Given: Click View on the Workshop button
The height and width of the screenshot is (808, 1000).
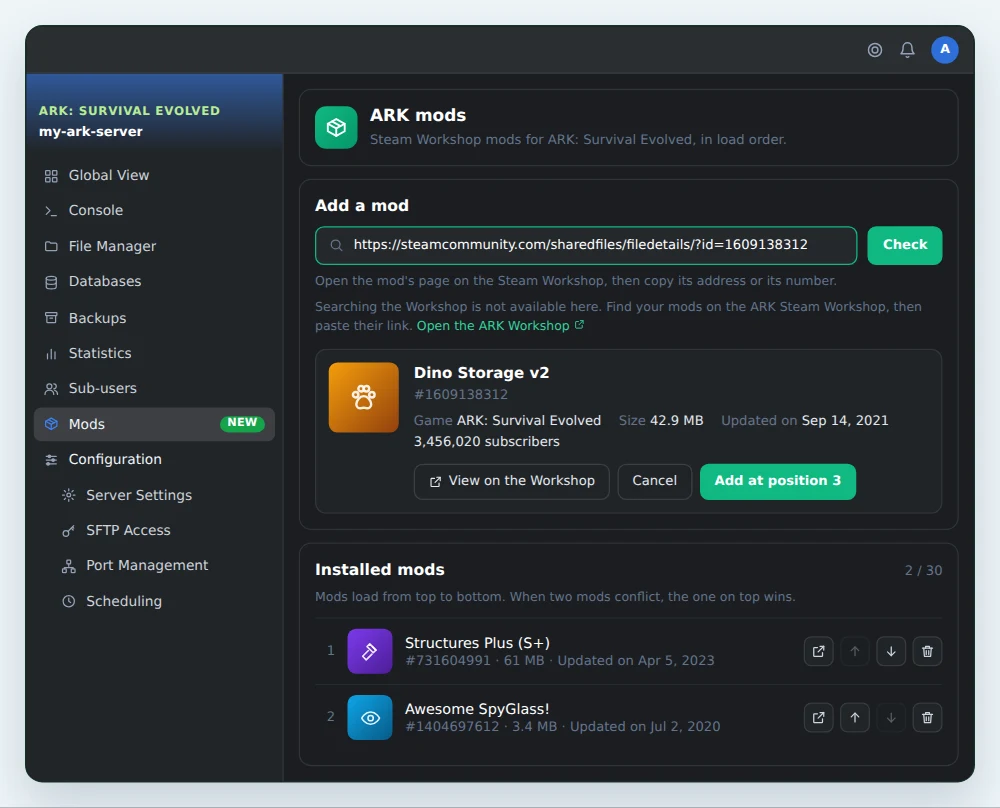Looking at the screenshot, I should click(x=511, y=481).
